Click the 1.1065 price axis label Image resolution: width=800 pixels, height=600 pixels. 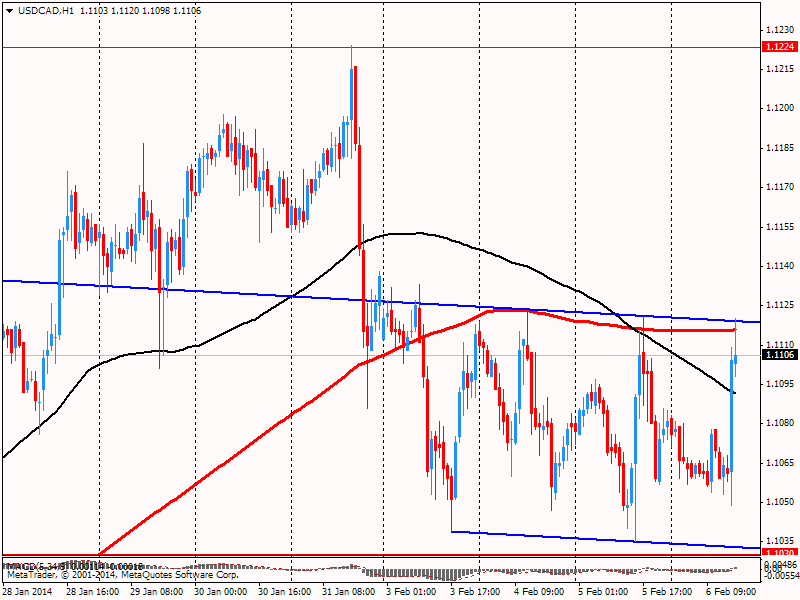(780, 463)
